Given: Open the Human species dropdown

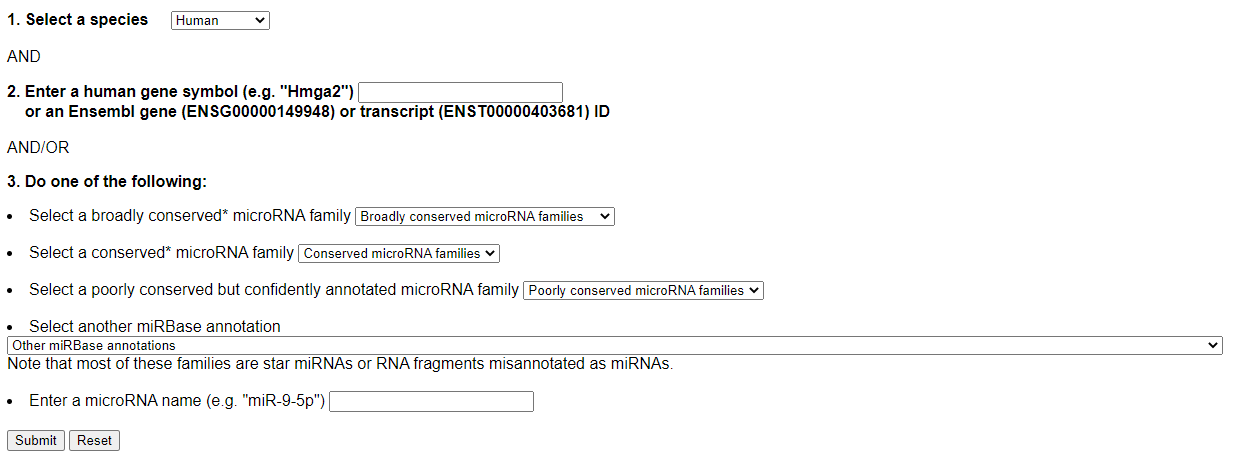Looking at the screenshot, I should (x=220, y=20).
